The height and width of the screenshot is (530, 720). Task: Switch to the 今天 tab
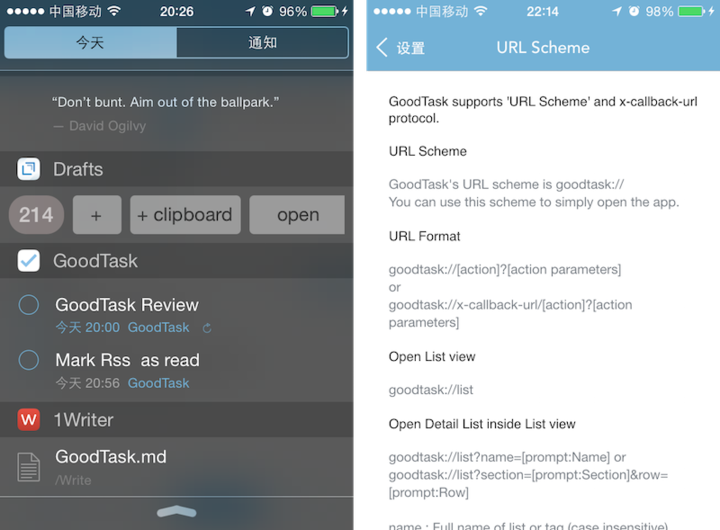(x=91, y=43)
